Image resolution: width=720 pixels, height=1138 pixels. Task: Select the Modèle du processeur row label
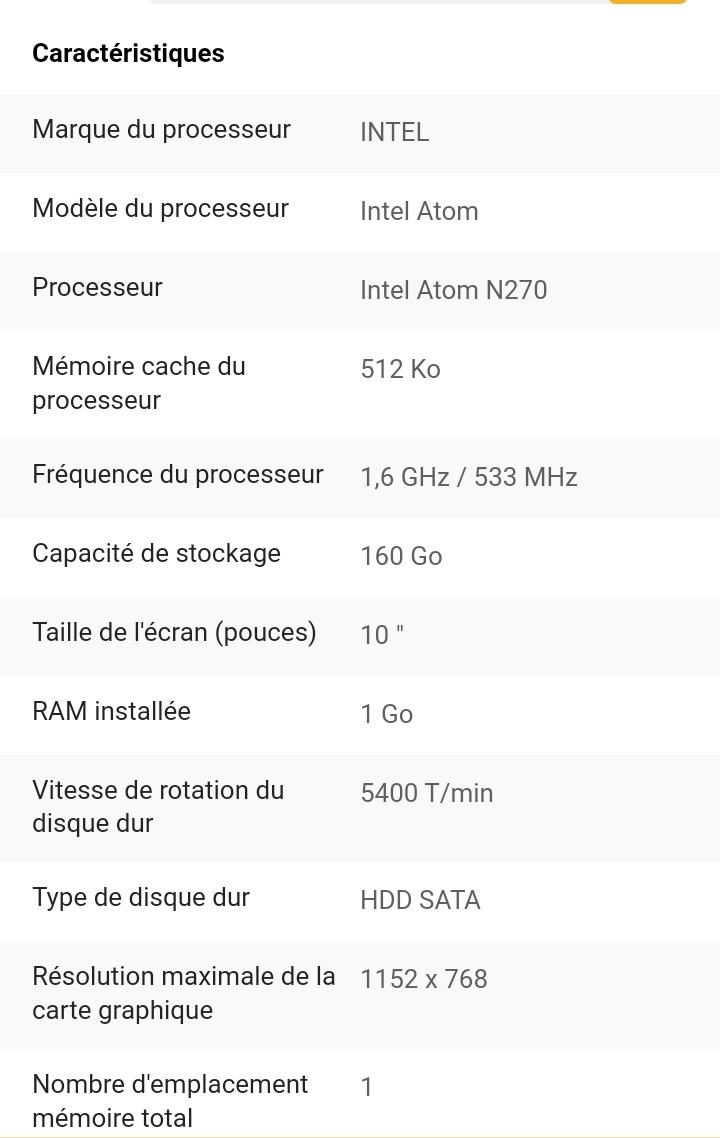click(160, 208)
